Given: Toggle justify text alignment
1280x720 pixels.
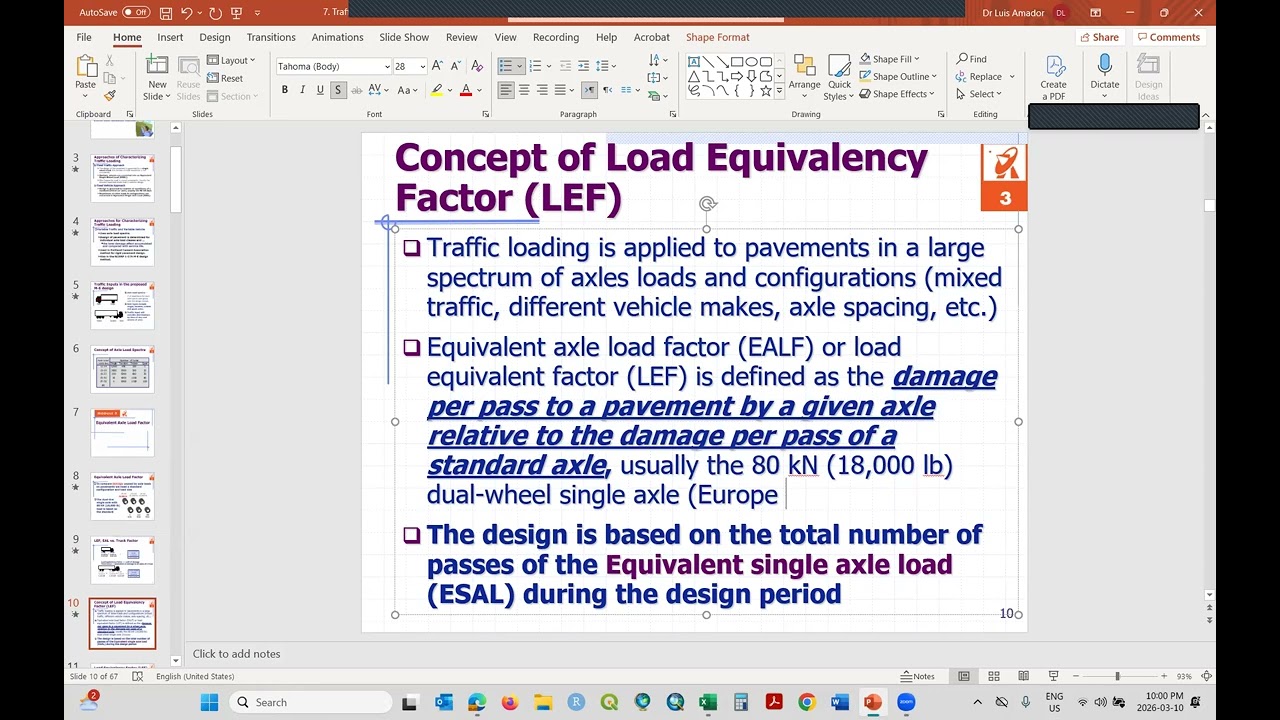Looking at the screenshot, I should [x=561, y=90].
